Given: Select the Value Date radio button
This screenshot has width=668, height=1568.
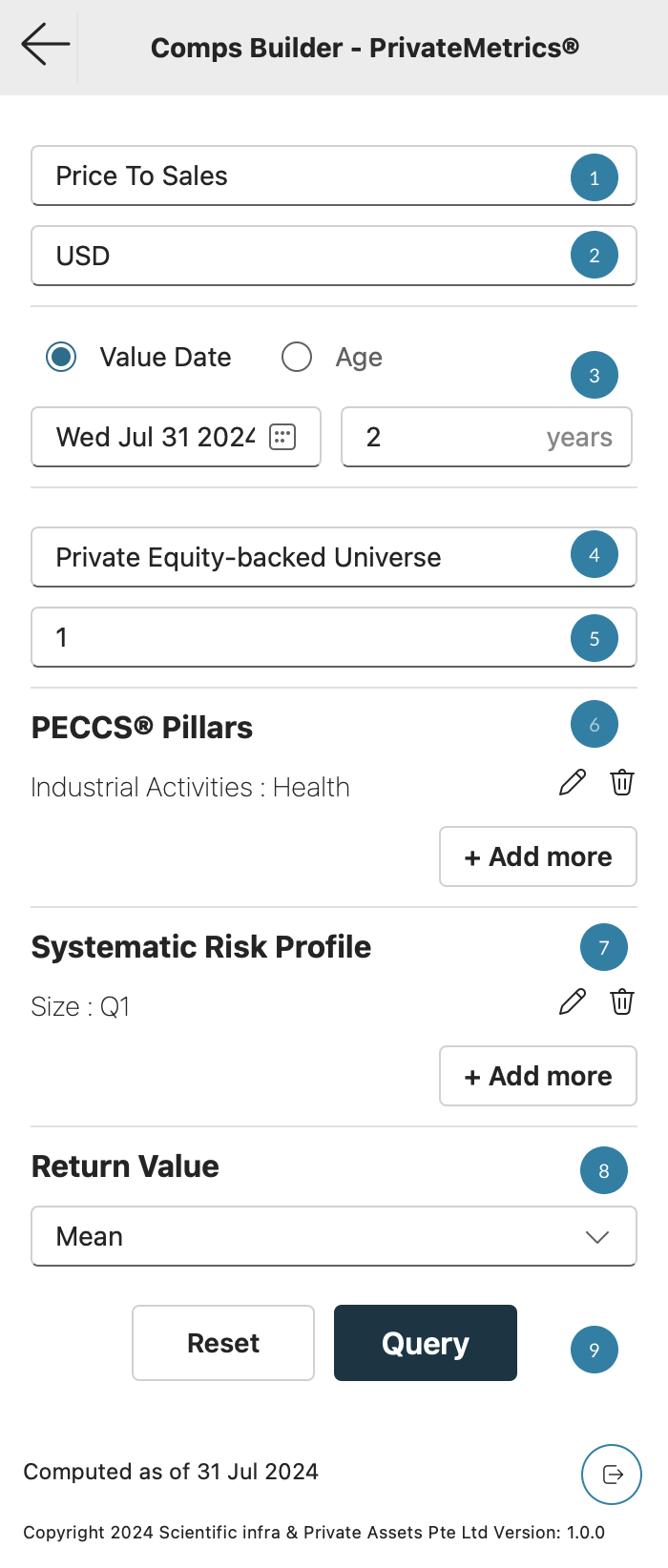Looking at the screenshot, I should point(62,358).
